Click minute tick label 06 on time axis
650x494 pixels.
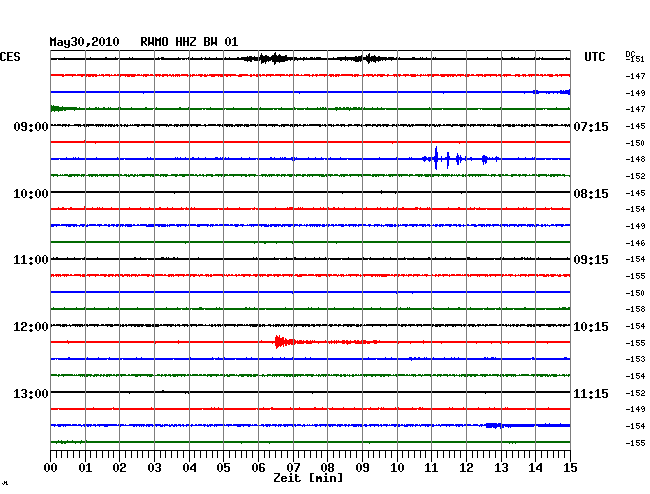[258, 468]
